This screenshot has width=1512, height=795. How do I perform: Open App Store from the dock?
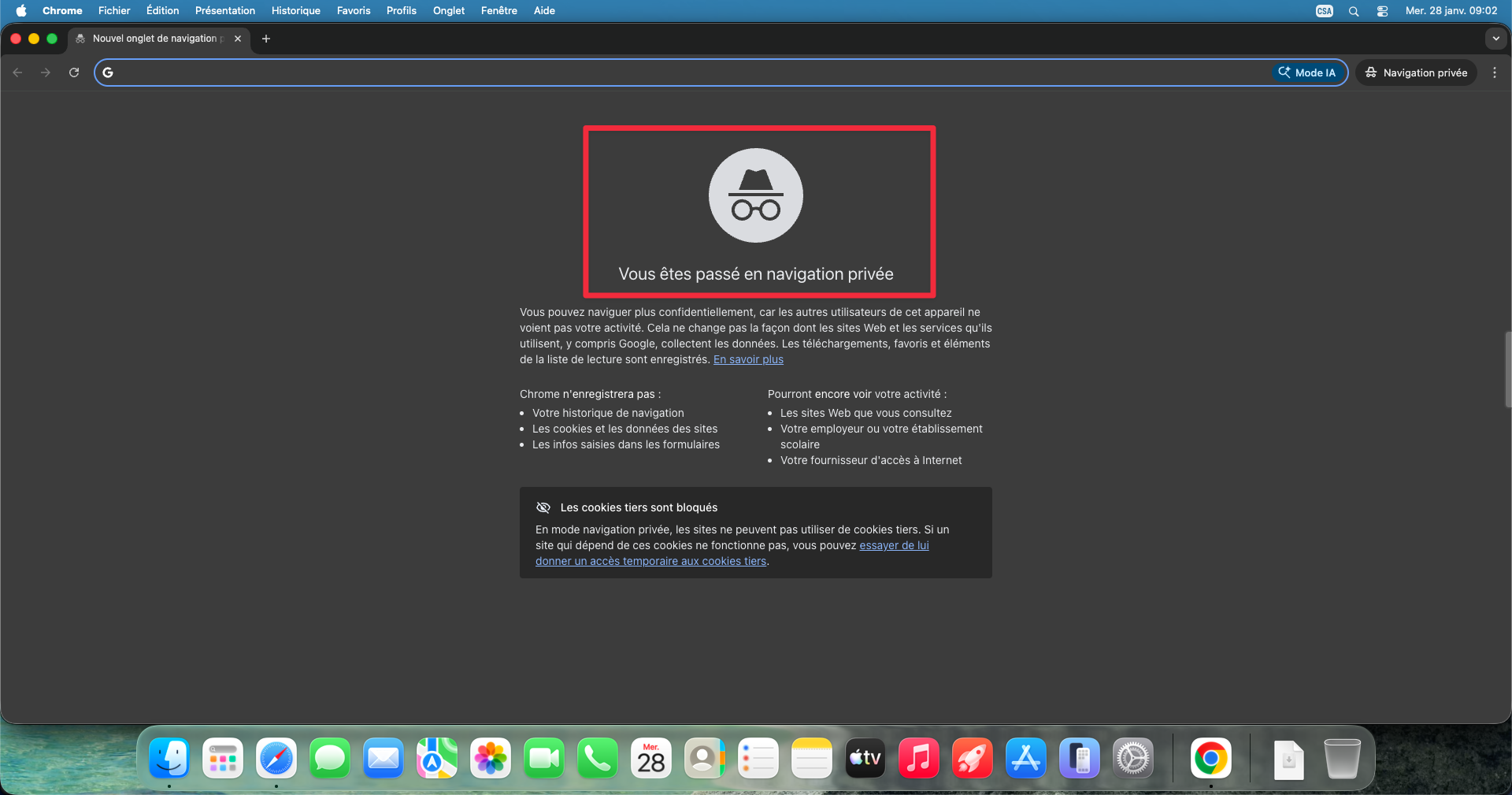[1026, 758]
